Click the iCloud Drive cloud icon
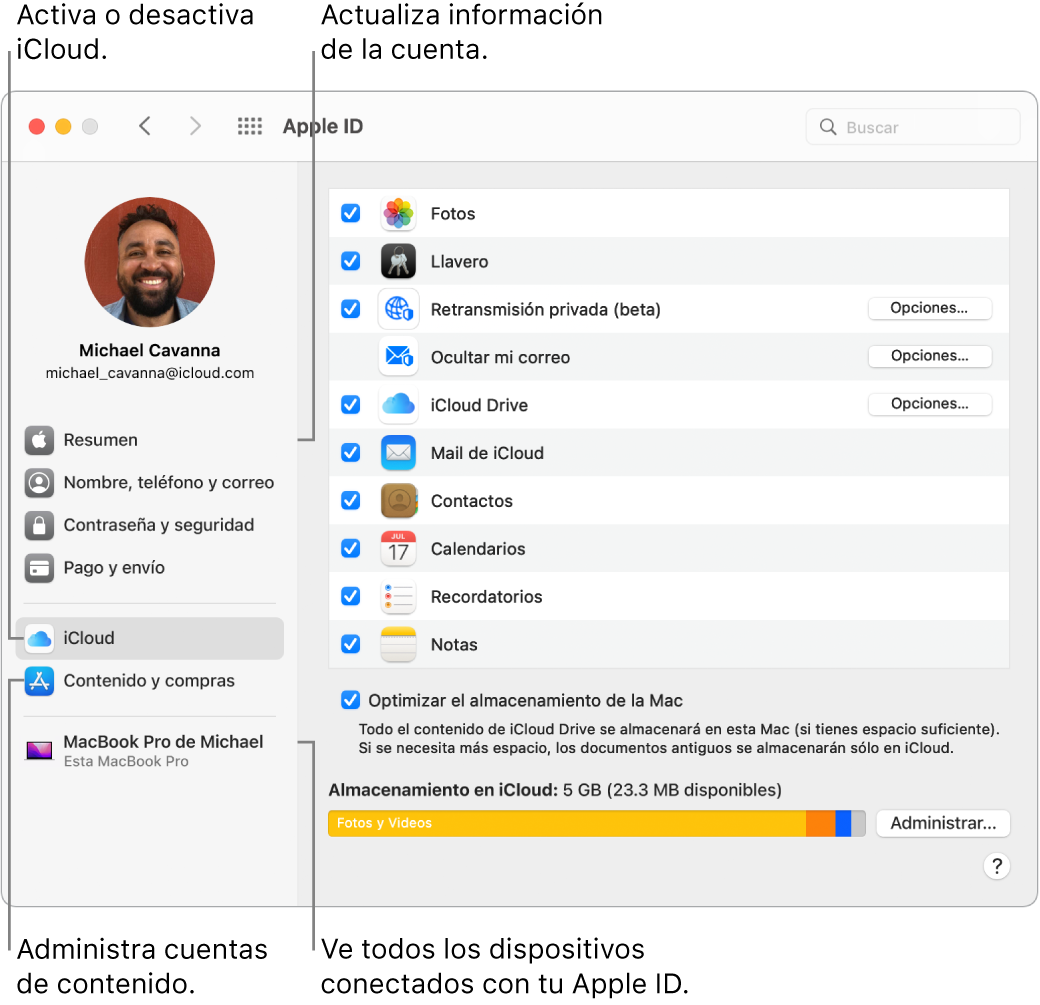Screen dimensions: 1040x1005 [x=398, y=405]
